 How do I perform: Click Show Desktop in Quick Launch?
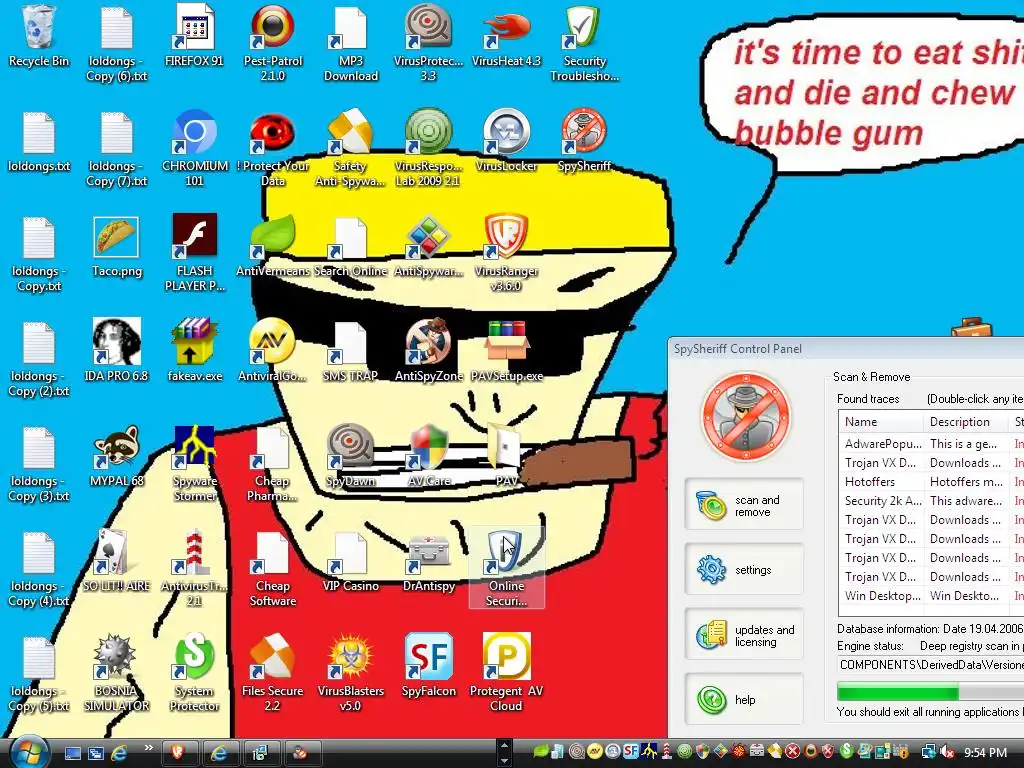coord(72,753)
